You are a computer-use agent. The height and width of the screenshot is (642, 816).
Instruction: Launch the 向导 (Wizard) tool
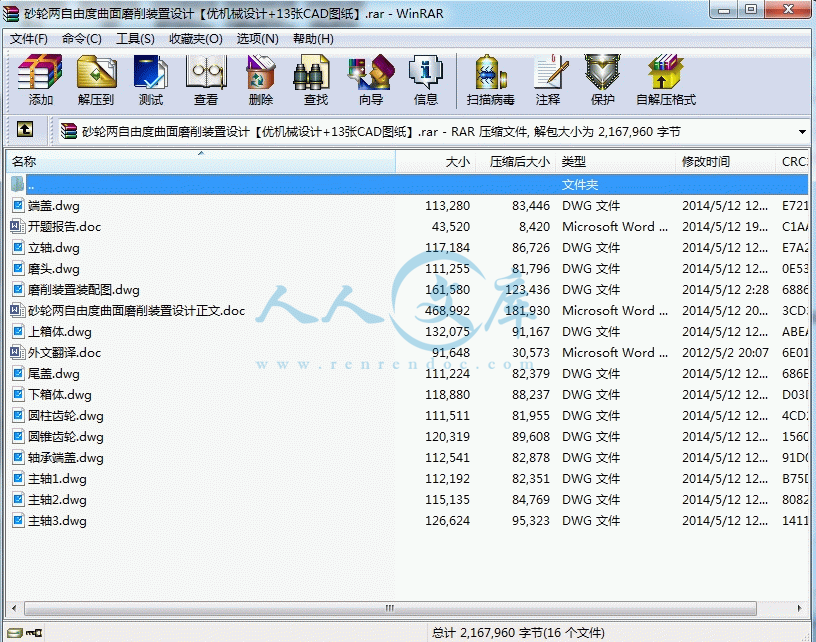[371, 80]
